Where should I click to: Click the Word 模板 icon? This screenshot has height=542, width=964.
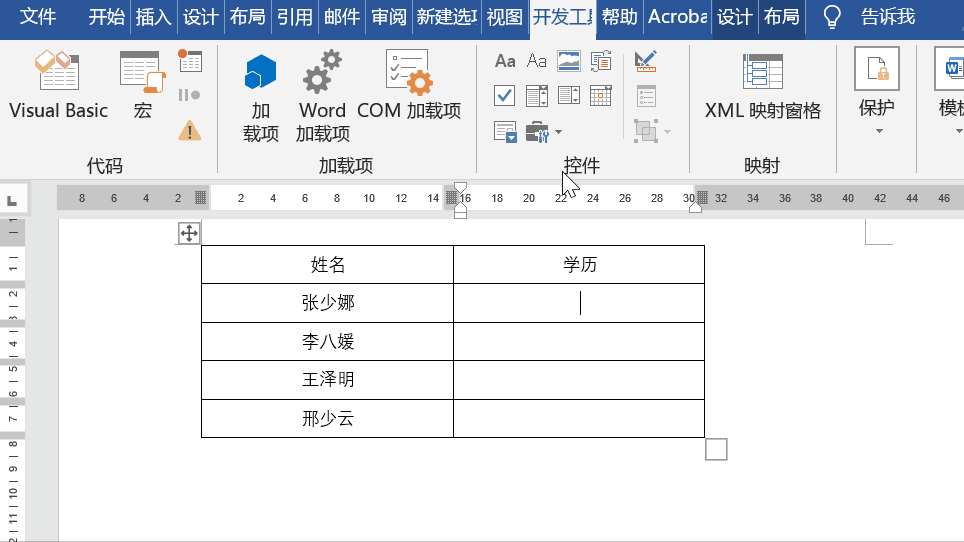point(950,69)
